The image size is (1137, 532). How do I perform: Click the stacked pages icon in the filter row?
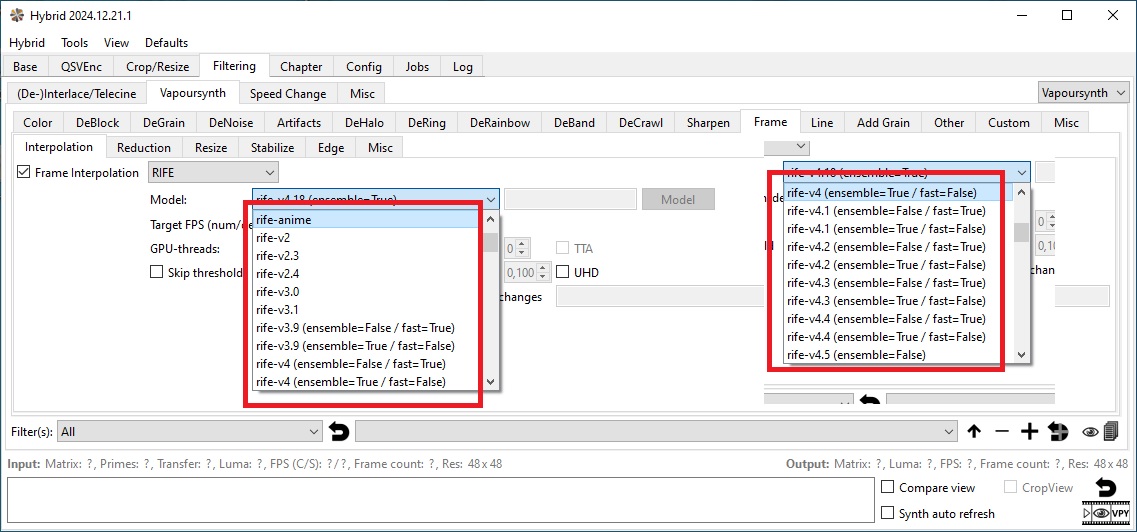[1111, 432]
